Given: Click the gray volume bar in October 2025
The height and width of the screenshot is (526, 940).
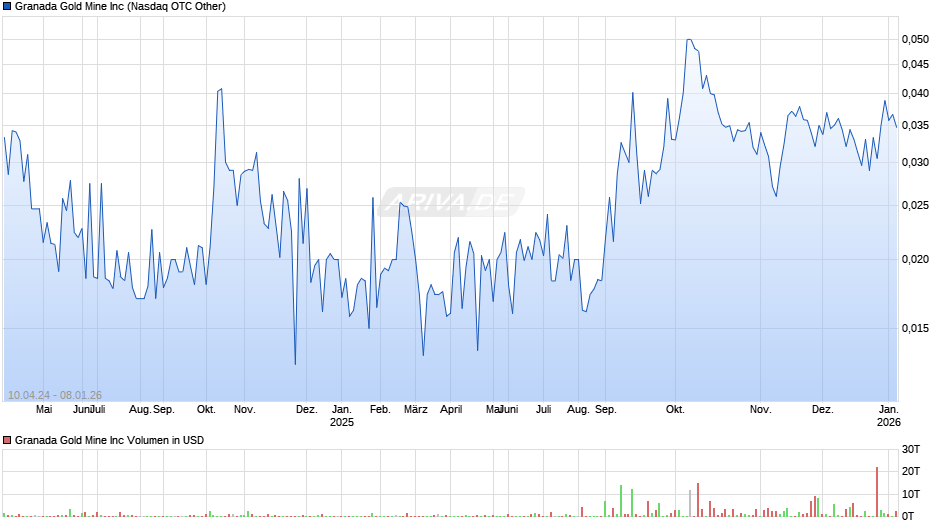Looking at the screenshot, I should (690, 503).
